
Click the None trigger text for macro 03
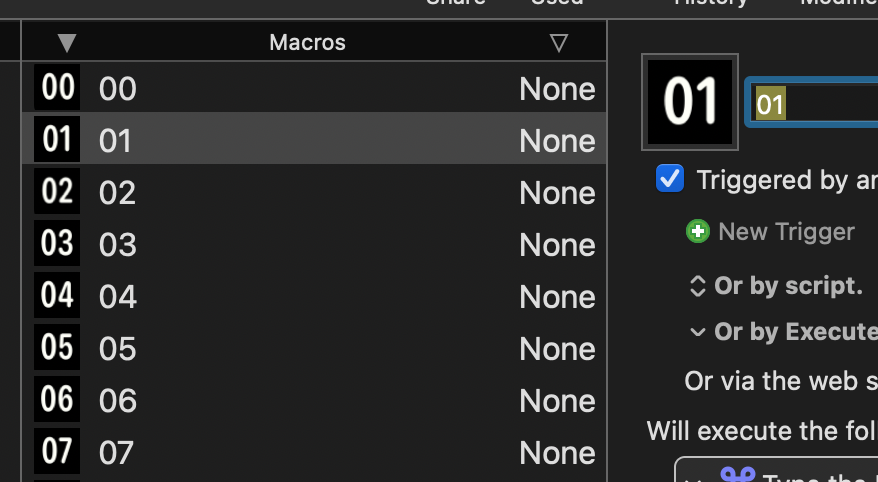[557, 244]
